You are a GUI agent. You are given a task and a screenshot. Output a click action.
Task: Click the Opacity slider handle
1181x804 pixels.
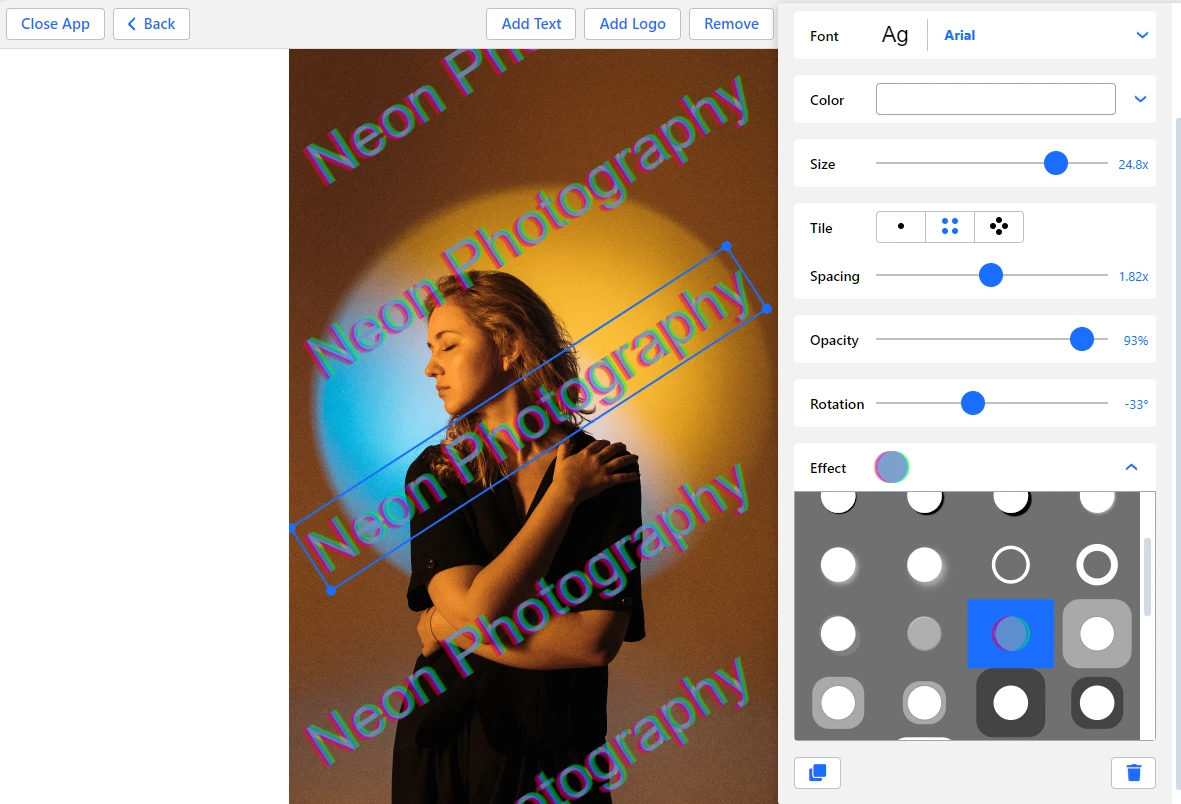[x=1081, y=339]
